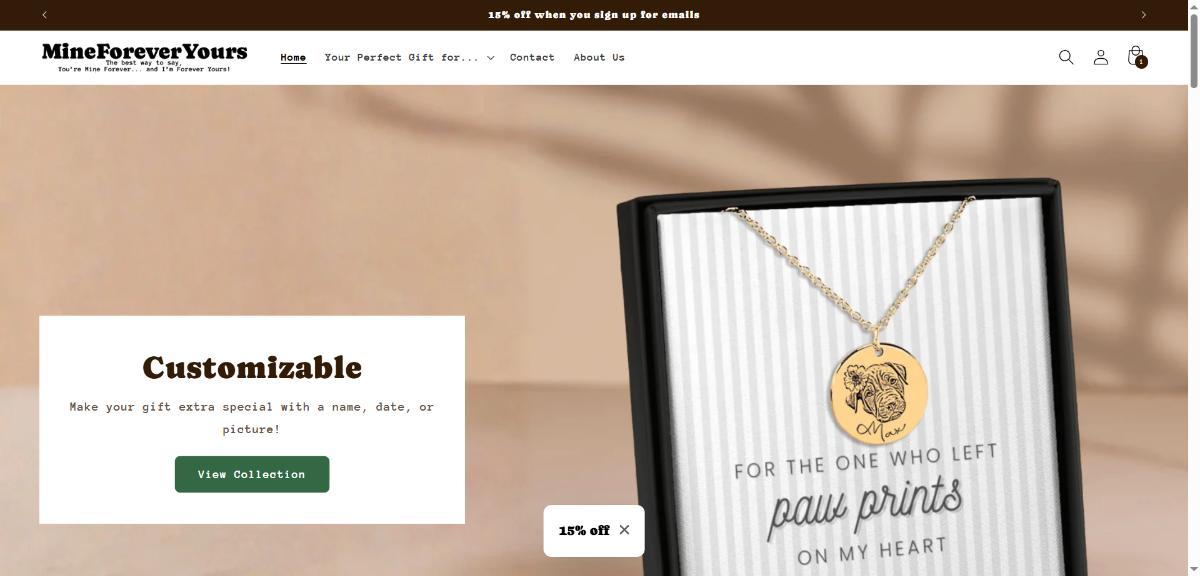1200x576 pixels.
Task: Click the cart item count badge
Action: (1141, 62)
